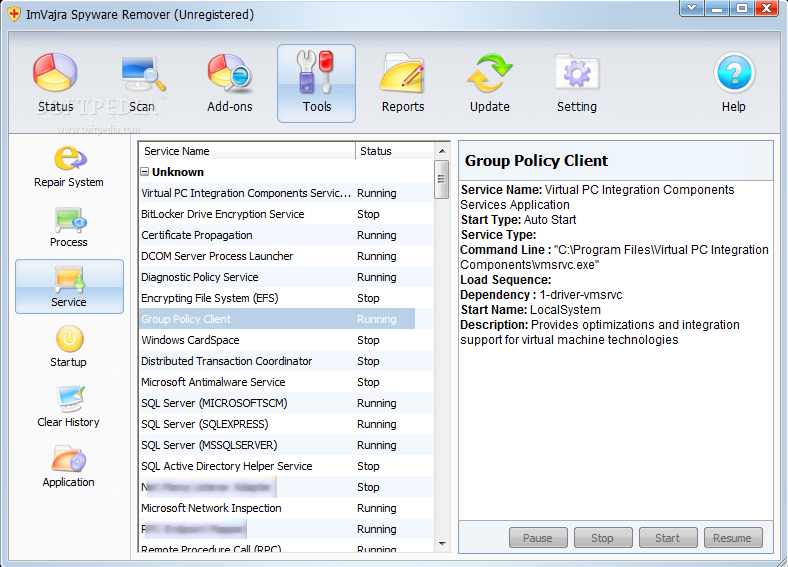Click Stop status of Microsoft Antimalware Service
Image resolution: width=788 pixels, height=567 pixels.
click(368, 383)
